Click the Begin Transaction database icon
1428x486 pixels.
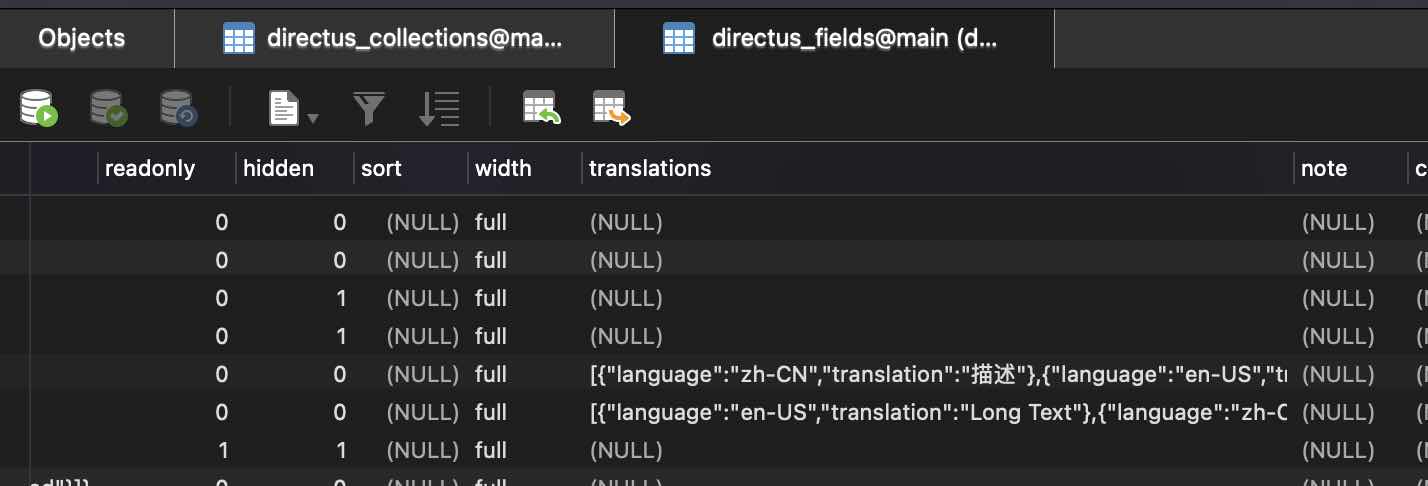click(x=39, y=108)
